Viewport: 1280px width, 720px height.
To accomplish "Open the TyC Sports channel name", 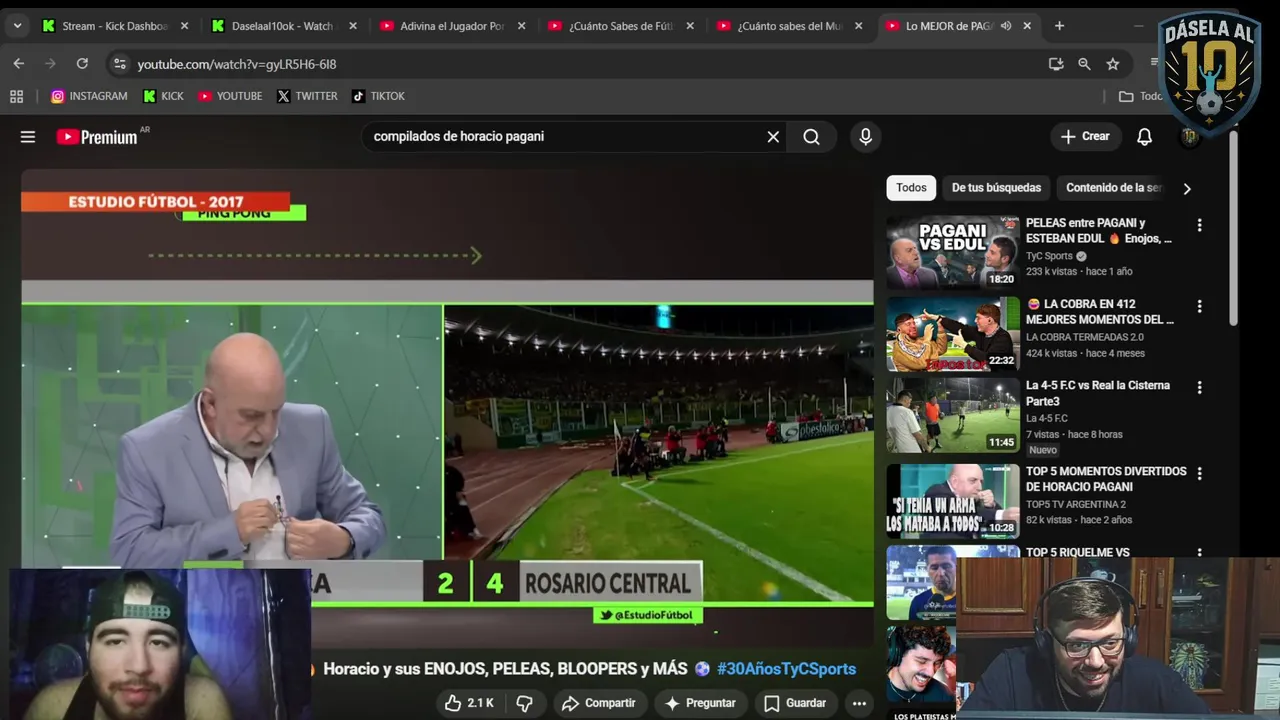I will pyautogui.click(x=1049, y=256).
